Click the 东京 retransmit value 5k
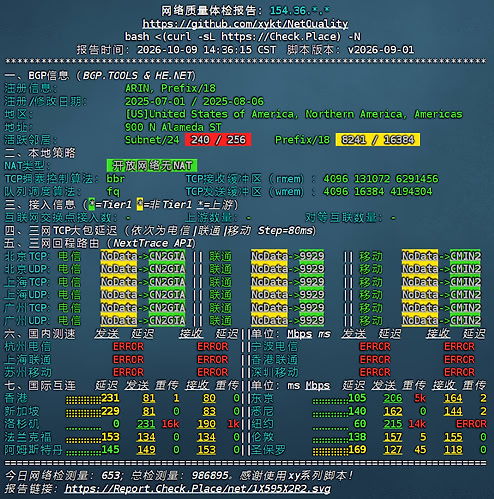This screenshot has width=494, height=499. 420,398
